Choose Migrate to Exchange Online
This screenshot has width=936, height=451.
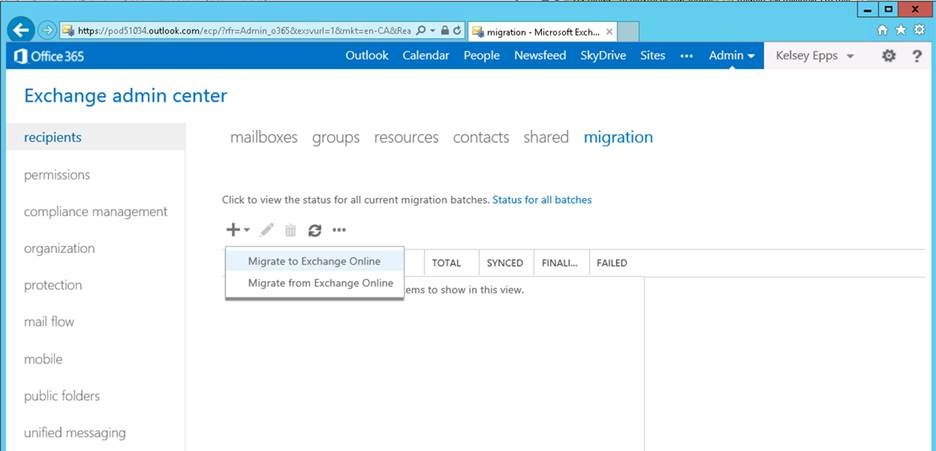pyautogui.click(x=315, y=261)
